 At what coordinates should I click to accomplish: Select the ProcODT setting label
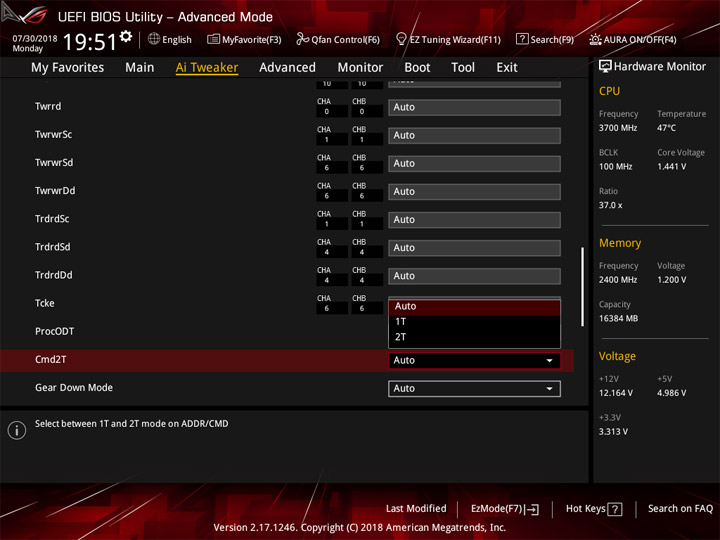[x=54, y=332]
